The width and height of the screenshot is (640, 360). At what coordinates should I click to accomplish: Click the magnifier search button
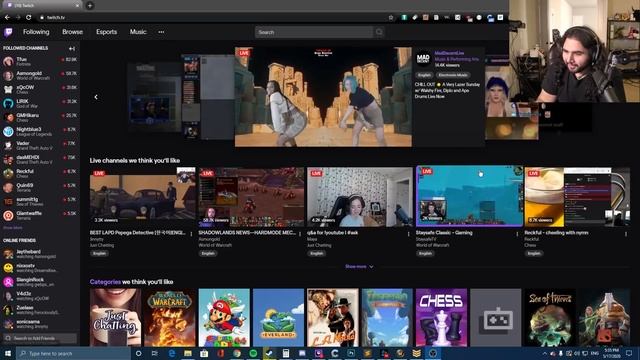click(379, 32)
